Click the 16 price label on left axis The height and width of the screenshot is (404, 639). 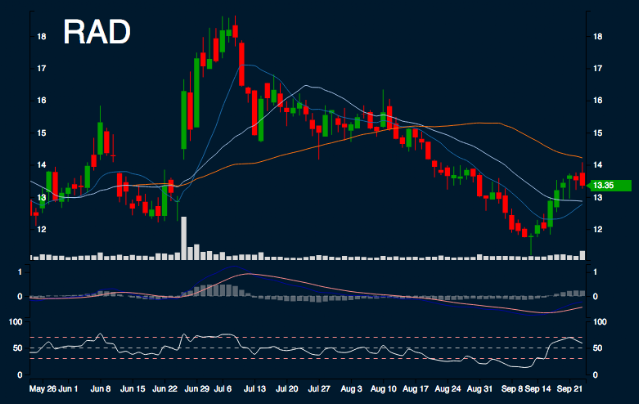point(42,100)
